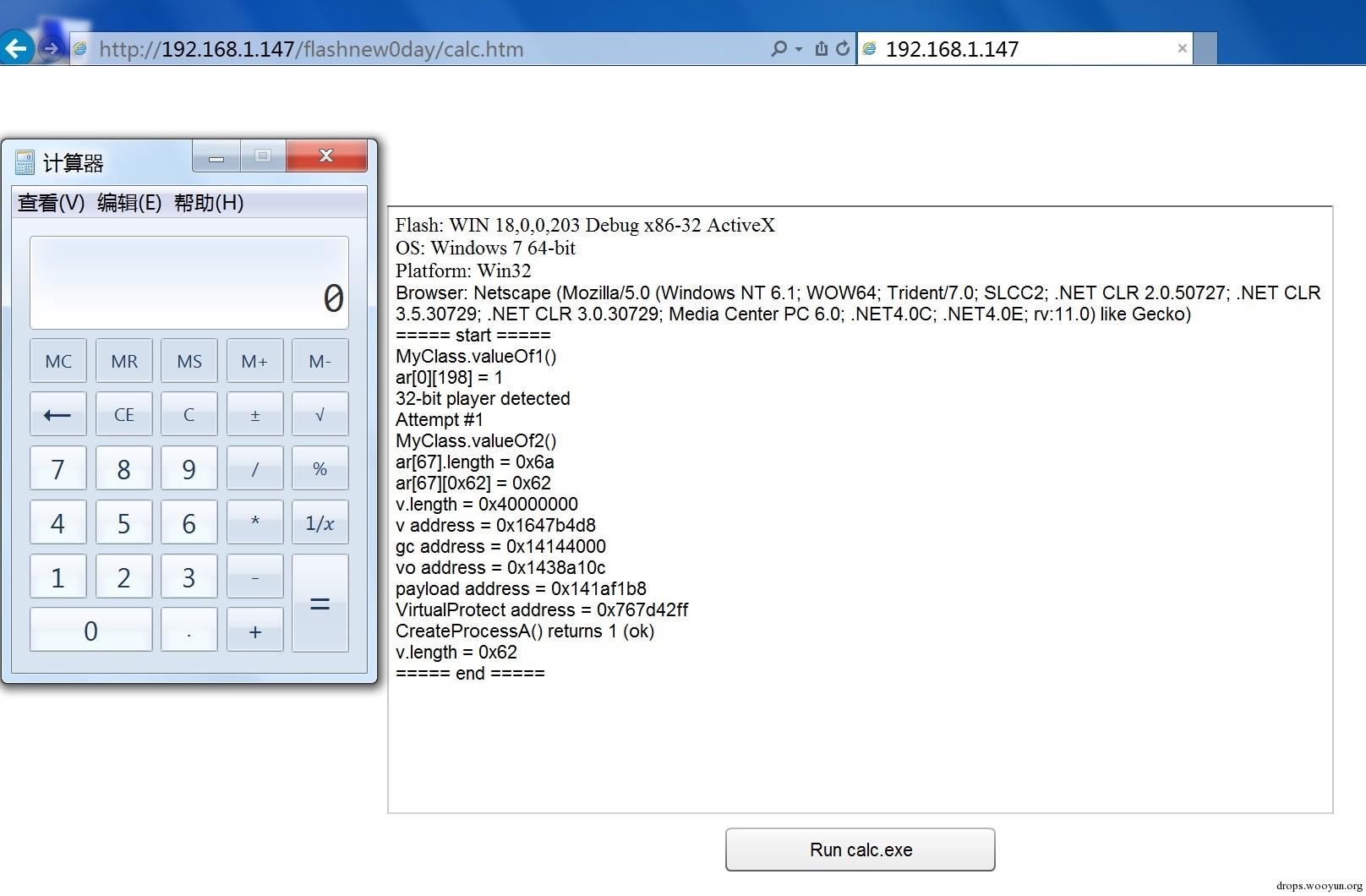Image resolution: width=1366 pixels, height=896 pixels.
Task: Click the calculator digit 6 key
Action: [189, 522]
